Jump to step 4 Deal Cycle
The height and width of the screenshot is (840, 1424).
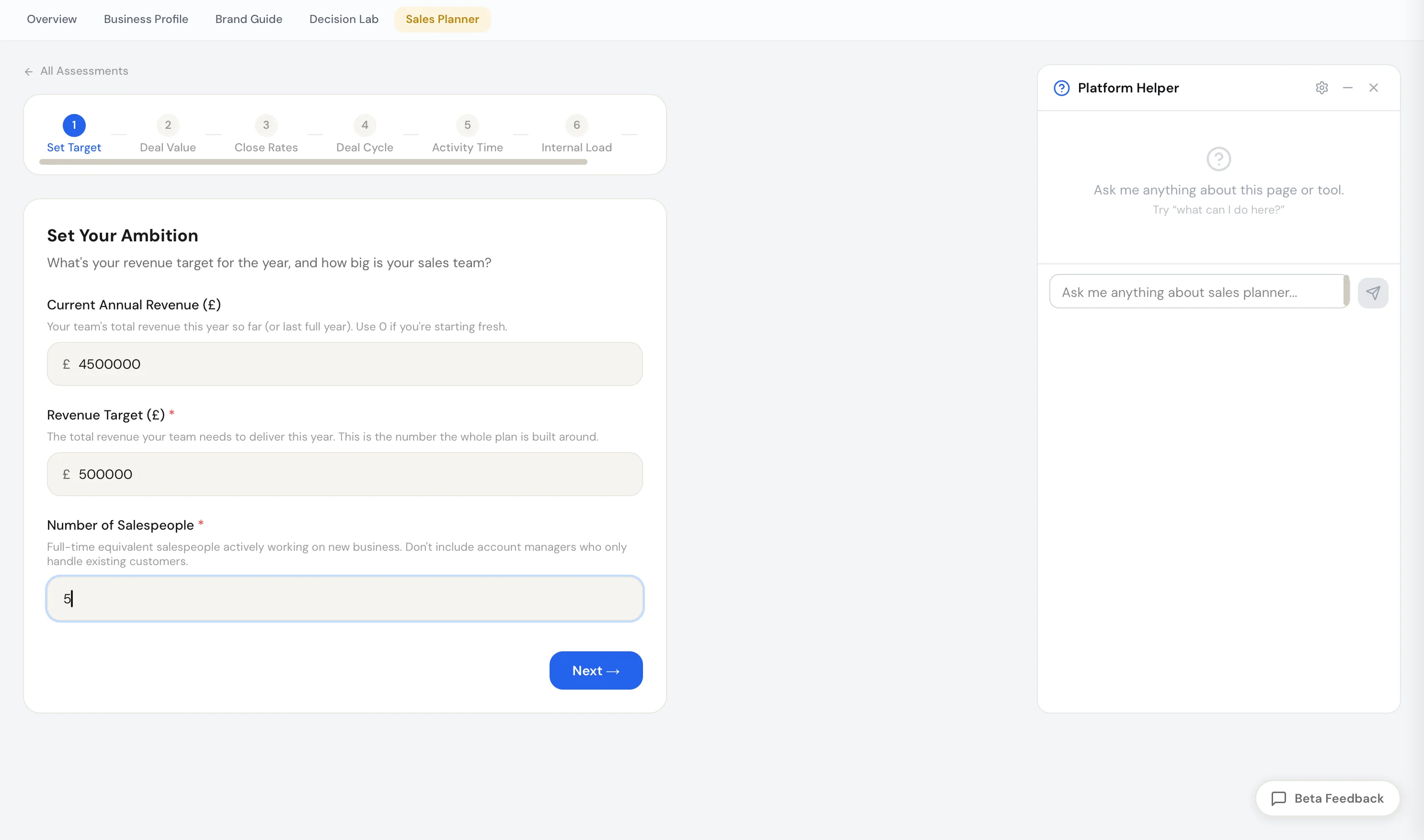(x=364, y=125)
